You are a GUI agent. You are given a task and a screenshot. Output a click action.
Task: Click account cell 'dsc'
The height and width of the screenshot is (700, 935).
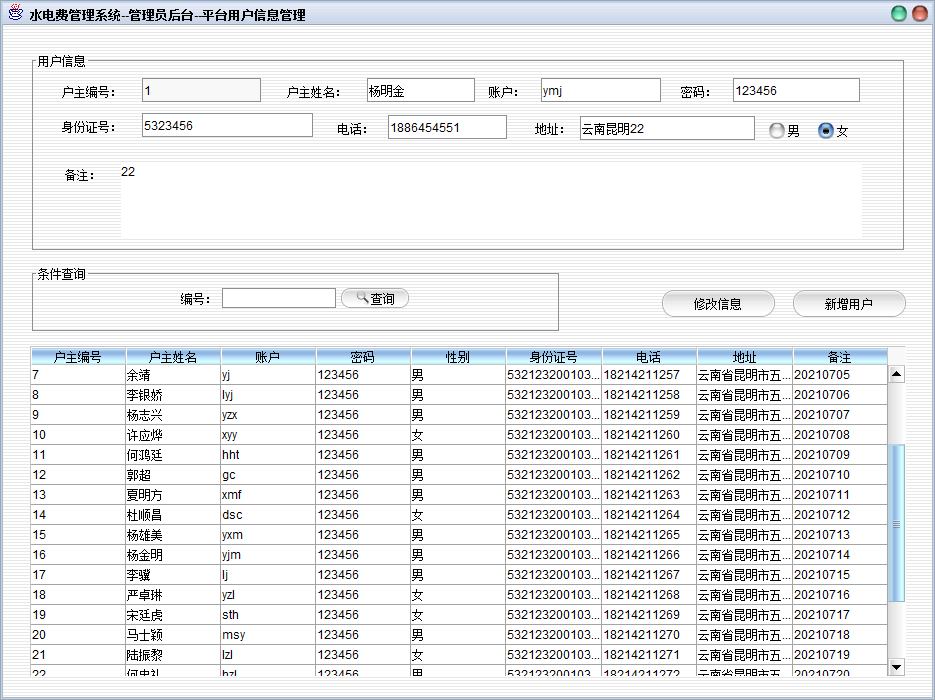pyautogui.click(x=268, y=515)
